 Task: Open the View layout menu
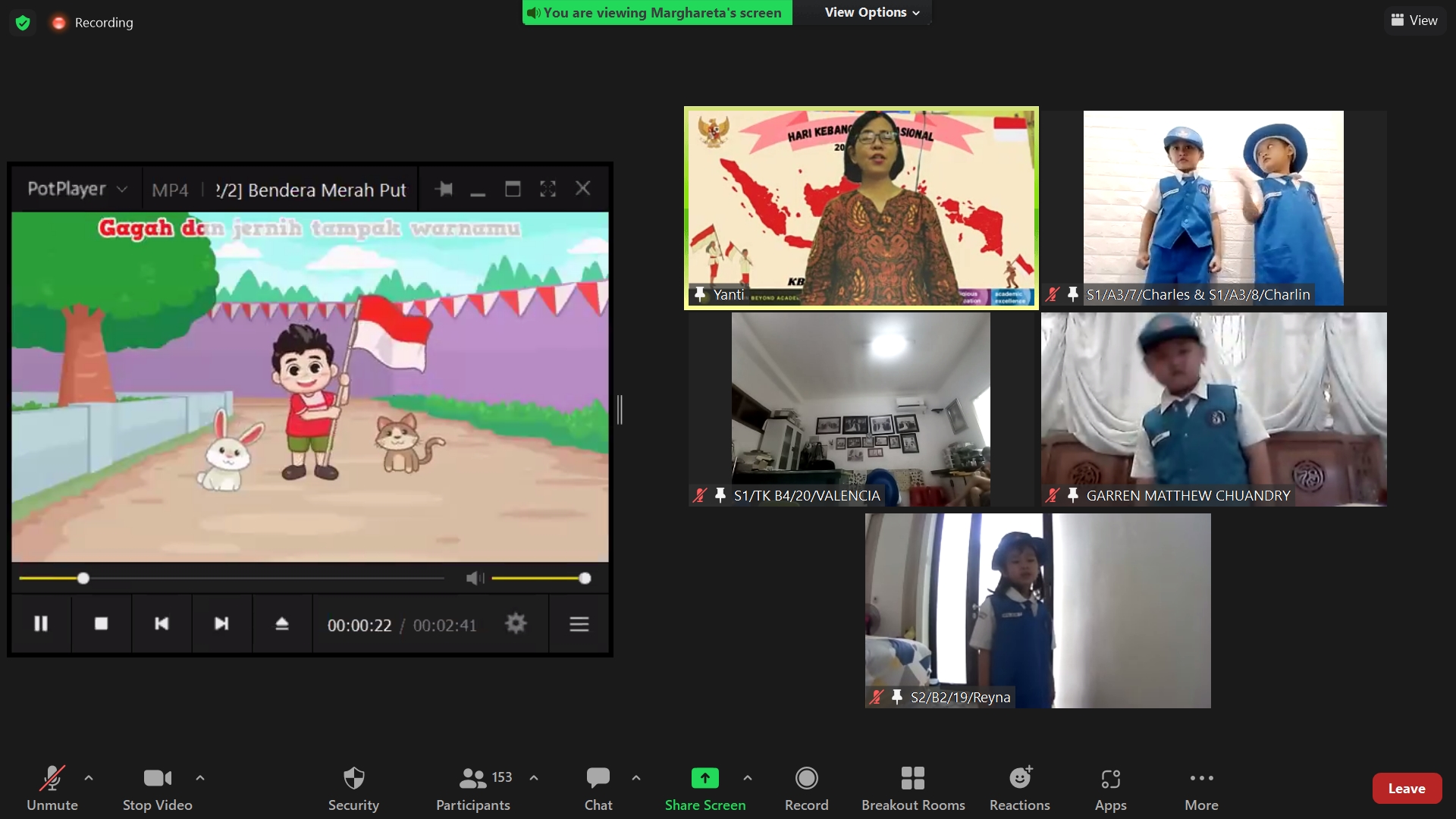pos(1414,20)
